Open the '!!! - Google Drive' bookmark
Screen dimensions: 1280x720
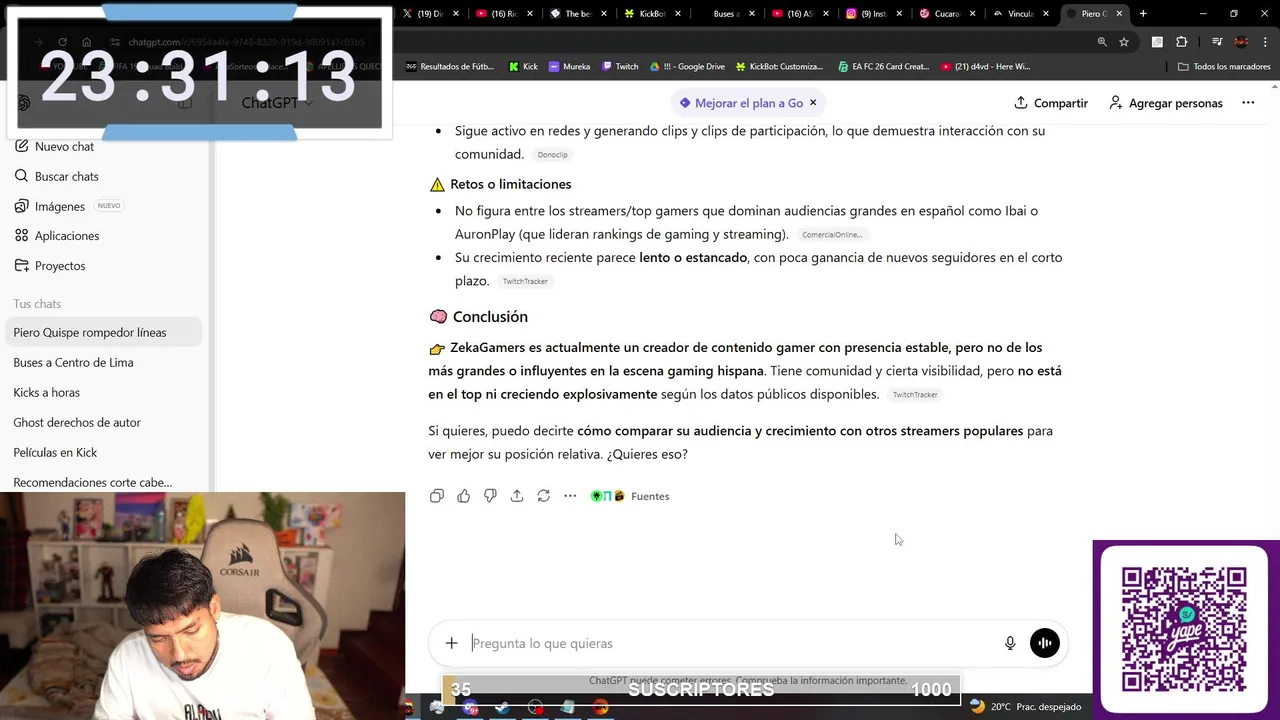[x=687, y=67]
